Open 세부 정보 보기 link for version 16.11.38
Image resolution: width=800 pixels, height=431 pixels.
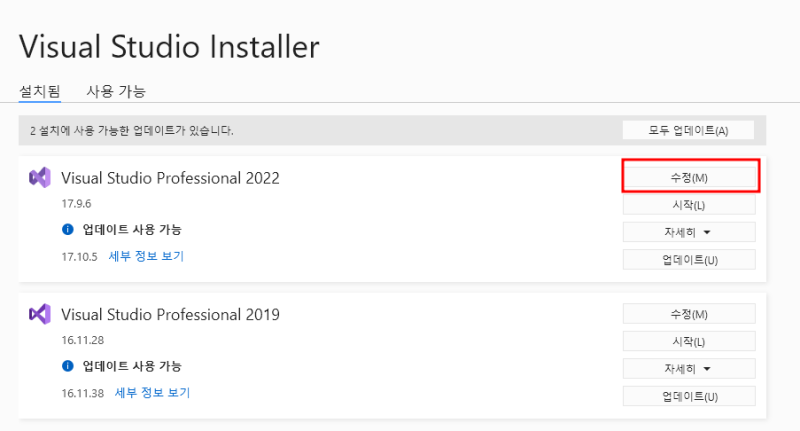pyautogui.click(x=152, y=392)
